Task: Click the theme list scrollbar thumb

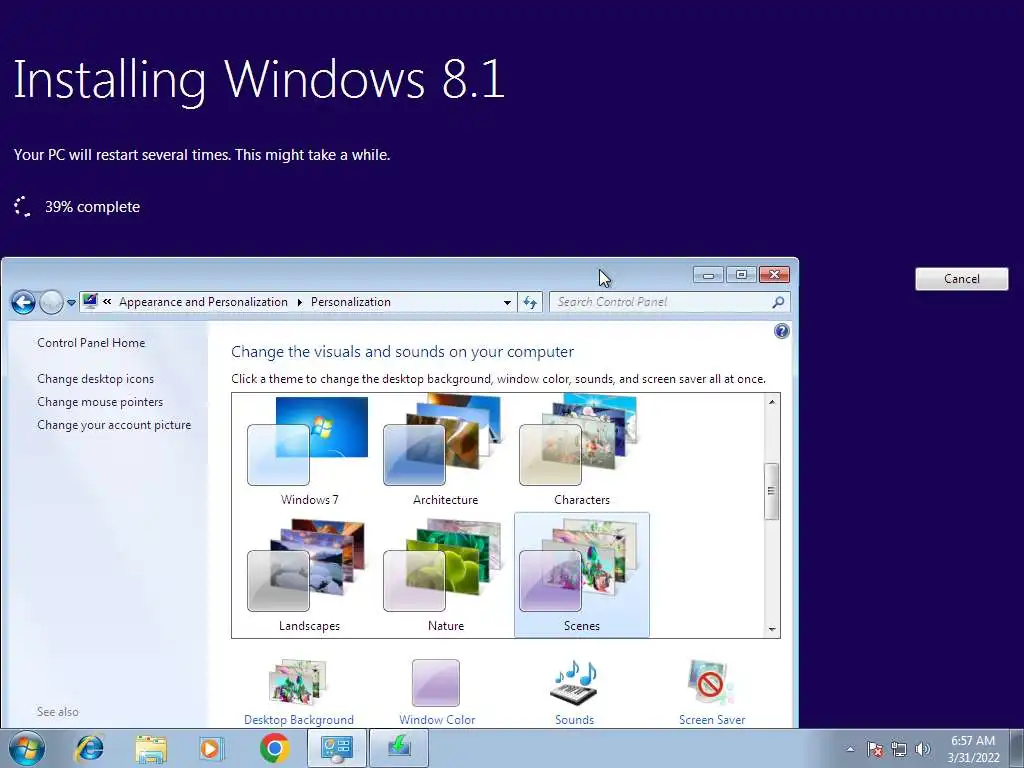Action: (x=772, y=491)
